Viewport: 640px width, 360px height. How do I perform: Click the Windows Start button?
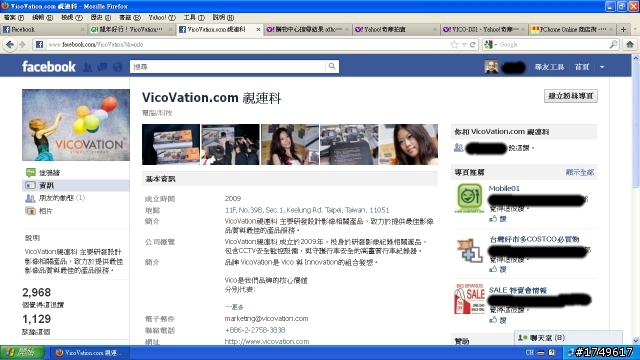click(x=22, y=353)
